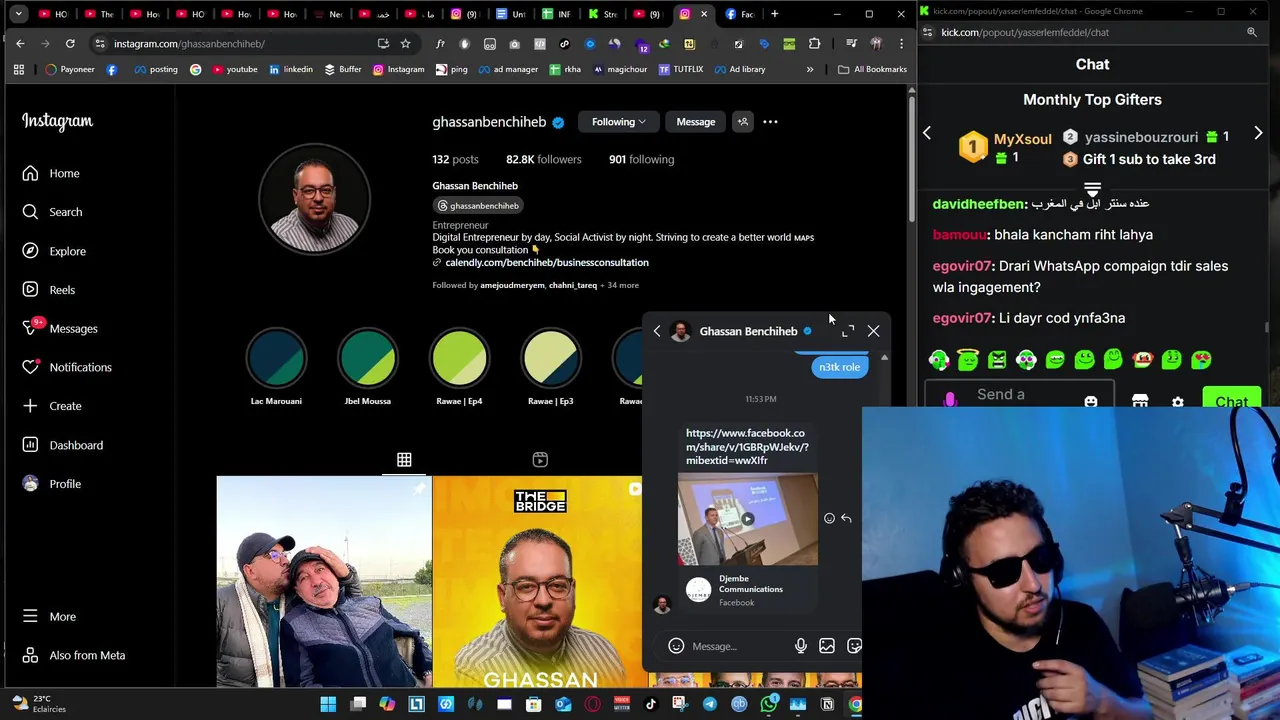Click the Message text input field
Image resolution: width=1280 pixels, height=720 pixels.
coord(737,646)
